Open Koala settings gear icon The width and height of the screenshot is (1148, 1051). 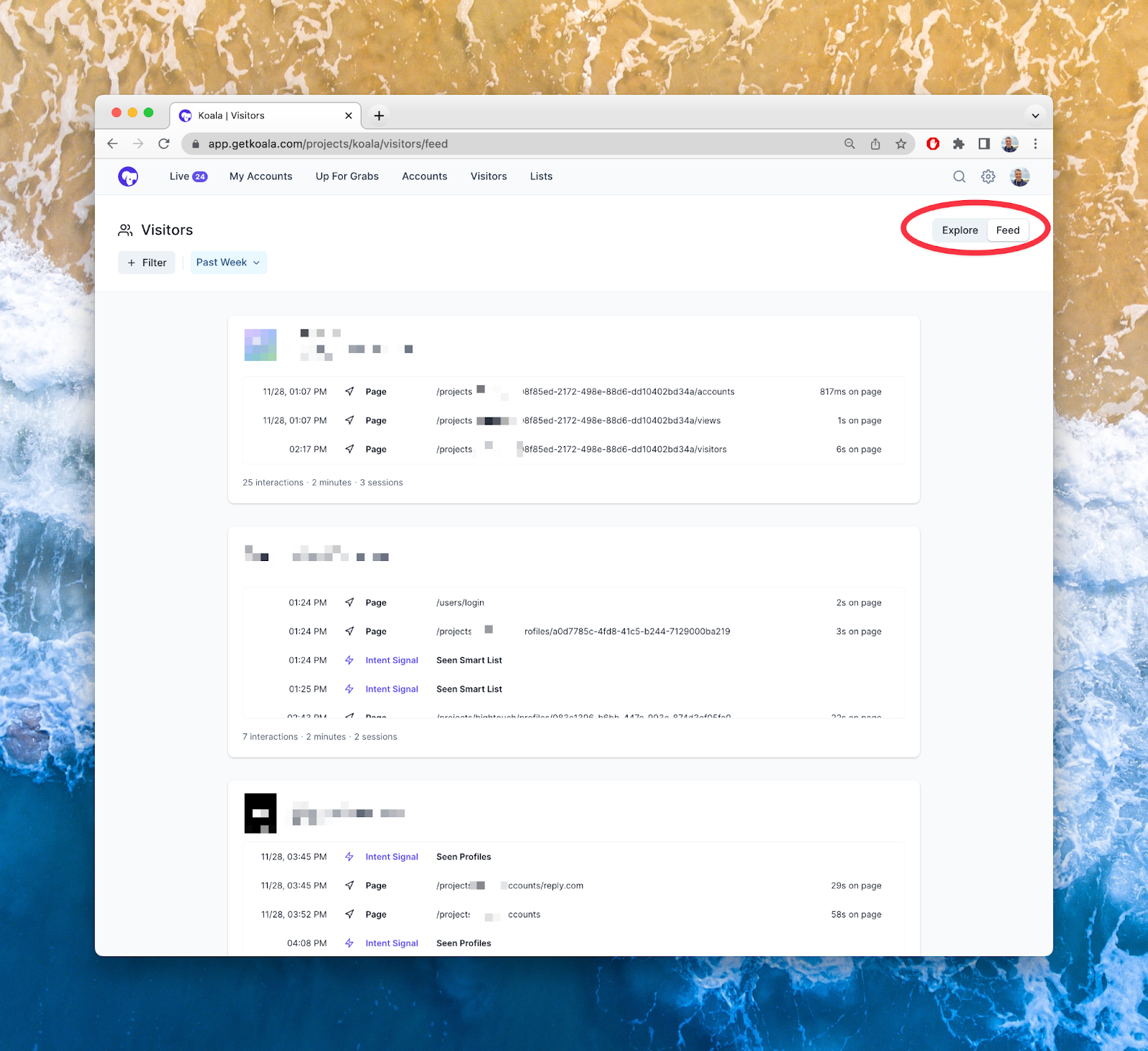click(x=988, y=176)
